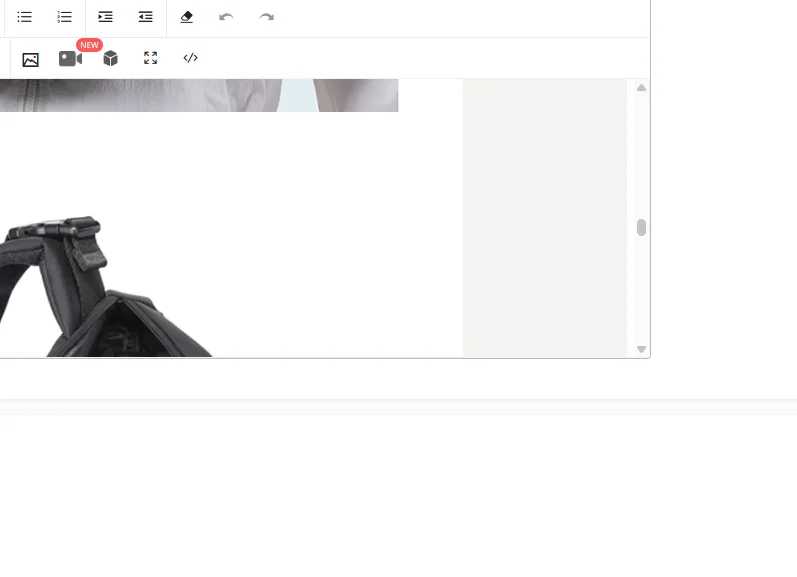Clear formatting with the eraser icon
Image resolution: width=797 pixels, height=577 pixels.
click(x=187, y=17)
